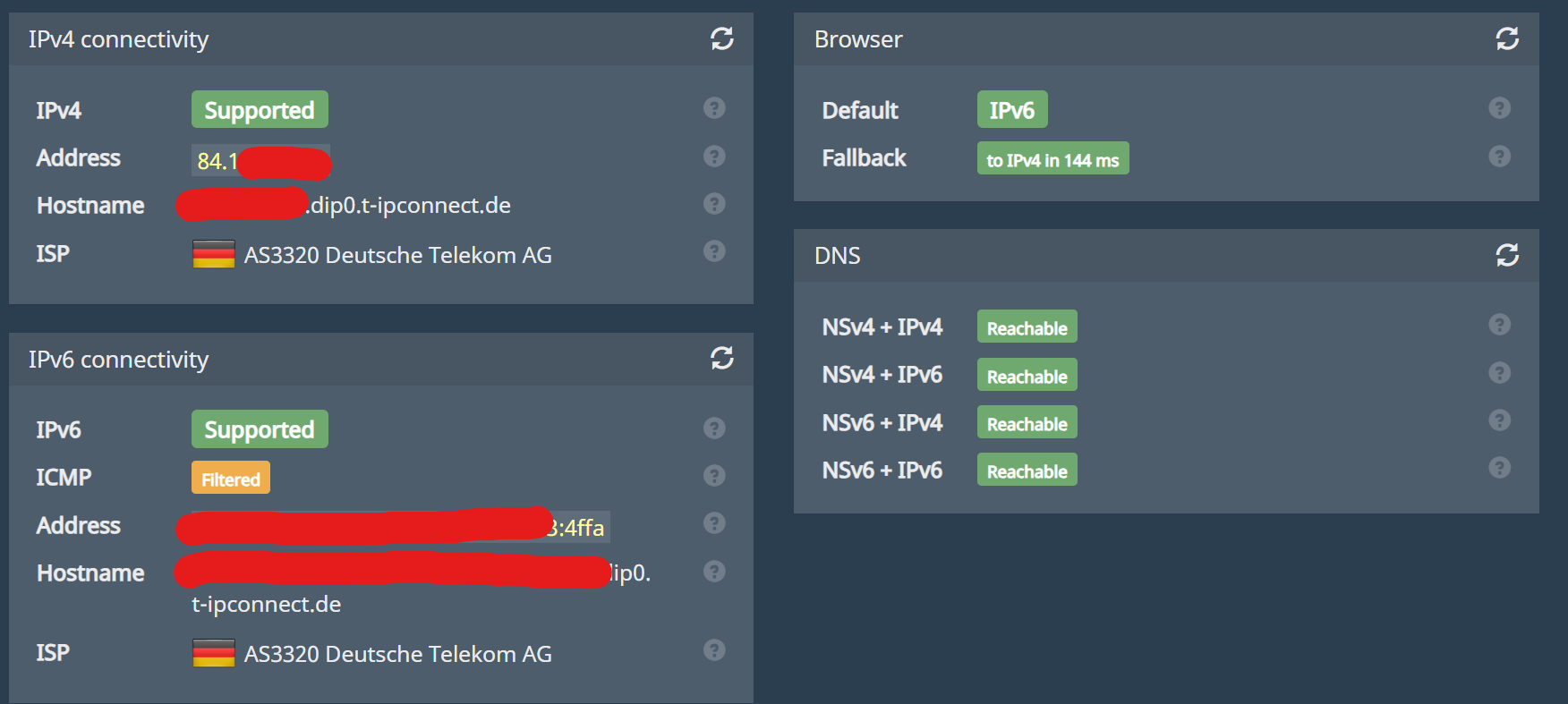
Task: Click the Default IPv6 badge
Action: [x=1011, y=110]
